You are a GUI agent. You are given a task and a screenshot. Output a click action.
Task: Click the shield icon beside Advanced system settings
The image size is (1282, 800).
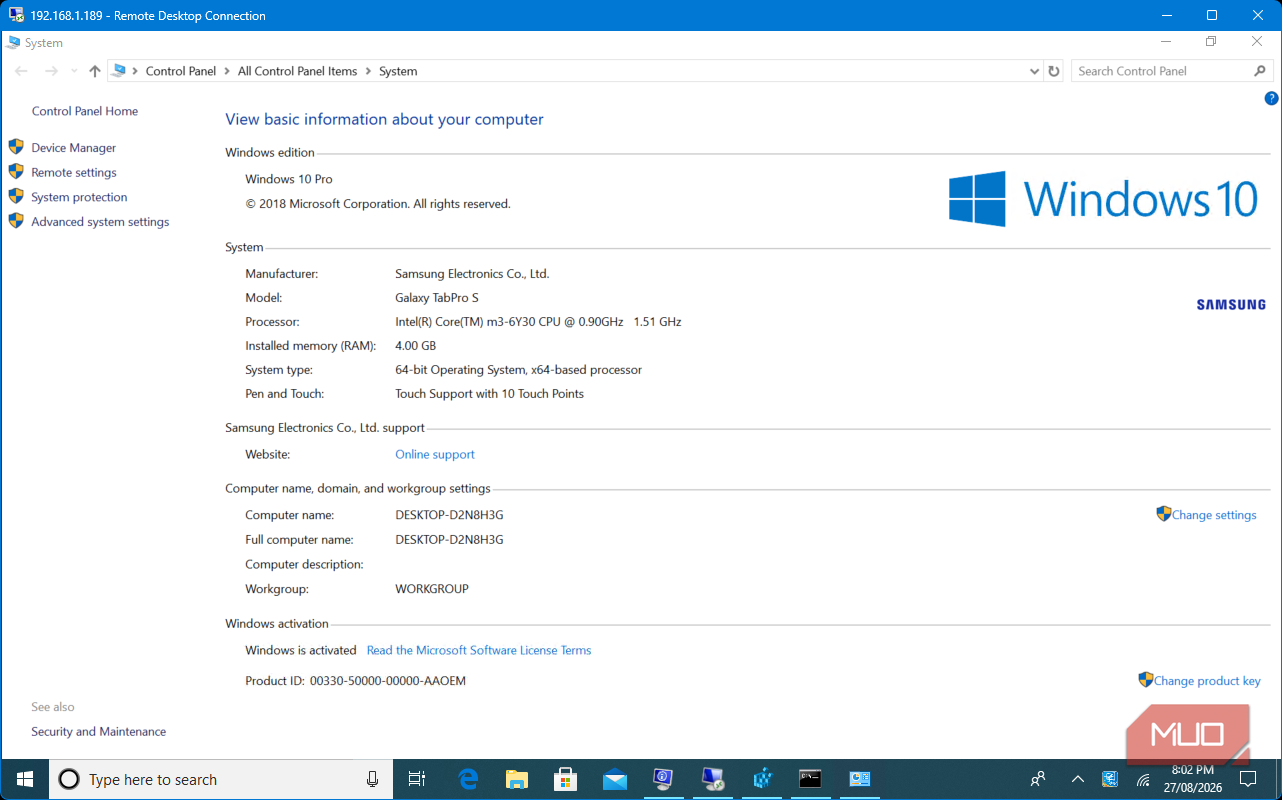(16, 221)
